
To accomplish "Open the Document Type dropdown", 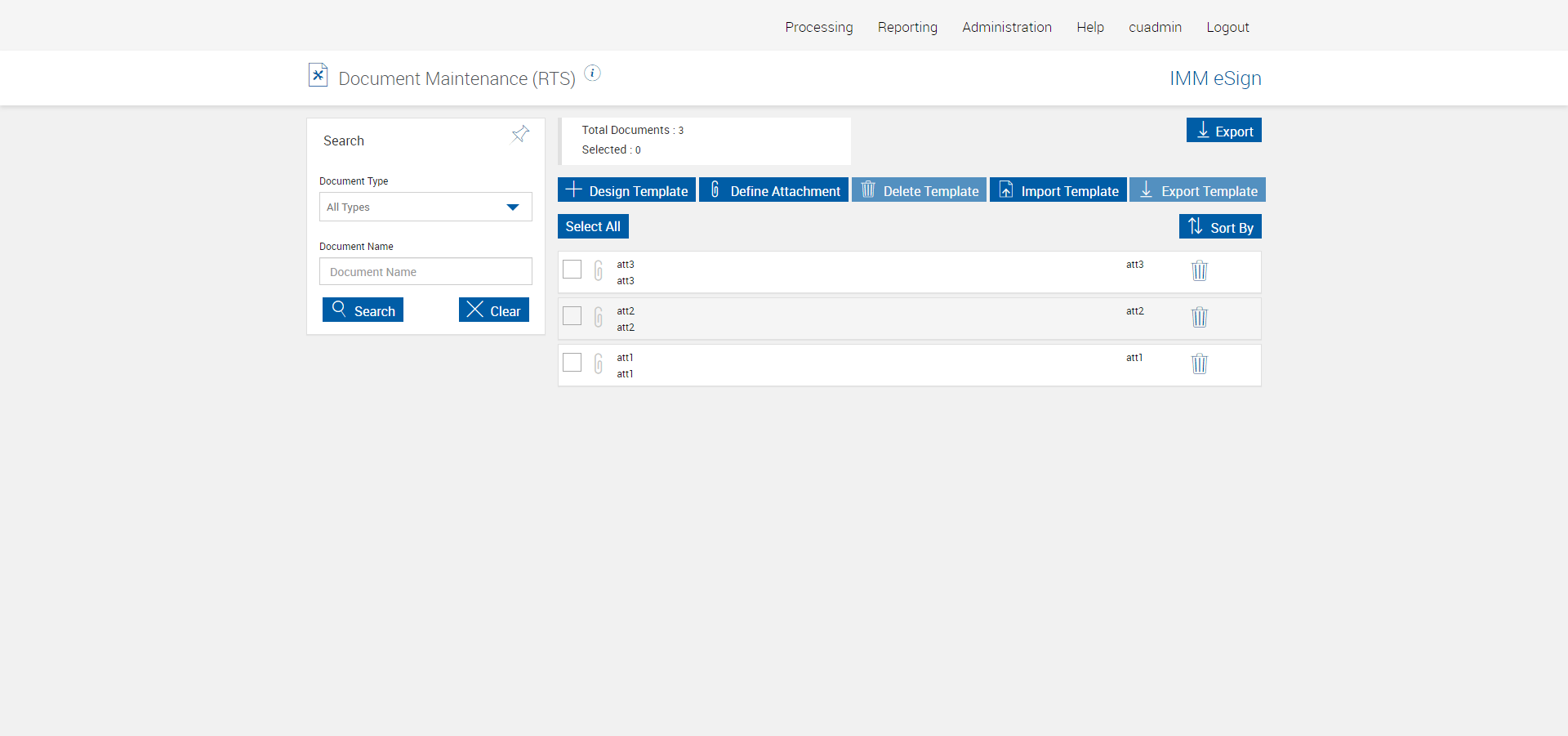I will 425,207.
